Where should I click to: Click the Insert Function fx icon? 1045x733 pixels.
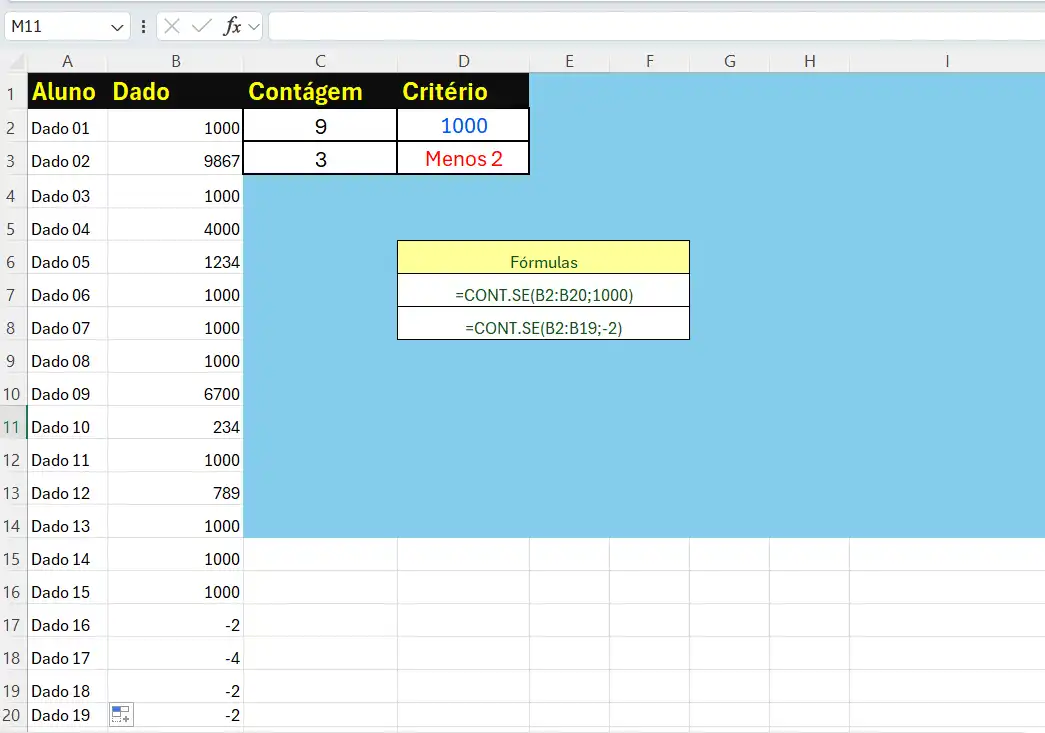click(231, 27)
